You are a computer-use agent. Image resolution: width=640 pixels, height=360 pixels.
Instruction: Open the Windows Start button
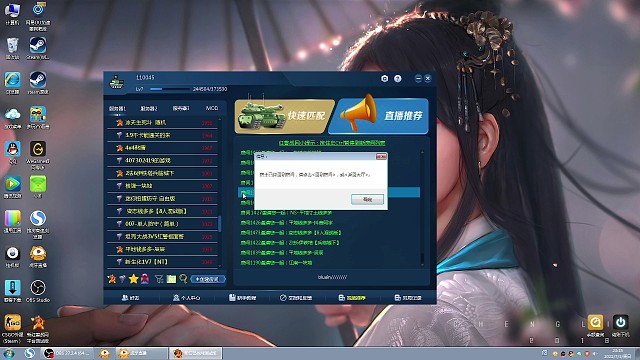9,353
